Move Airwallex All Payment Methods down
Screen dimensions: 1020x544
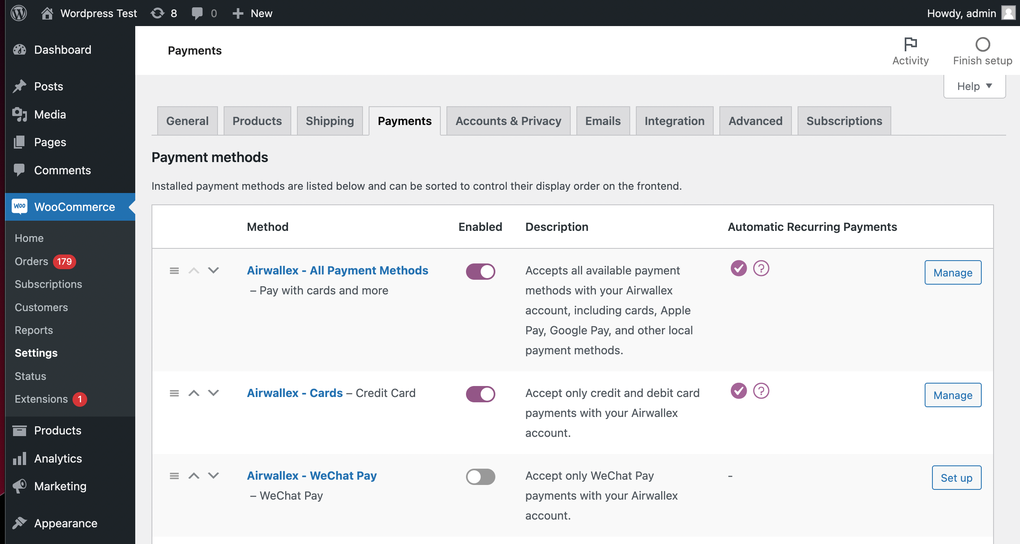click(x=213, y=270)
